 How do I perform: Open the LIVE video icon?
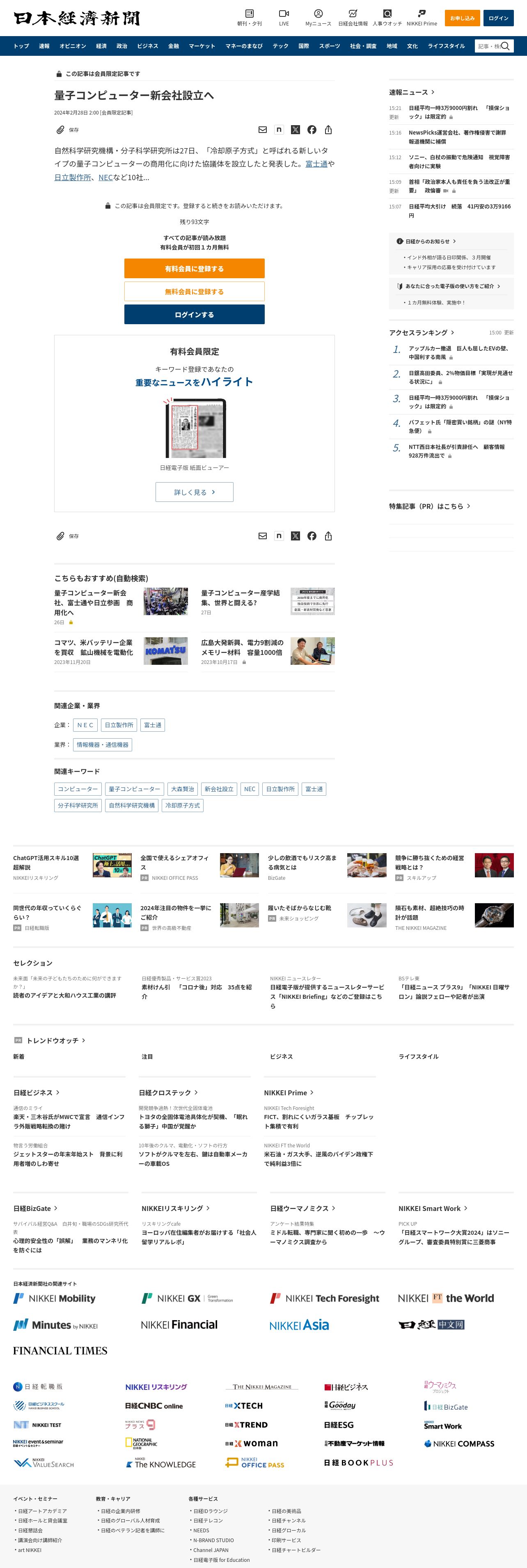pyautogui.click(x=284, y=14)
